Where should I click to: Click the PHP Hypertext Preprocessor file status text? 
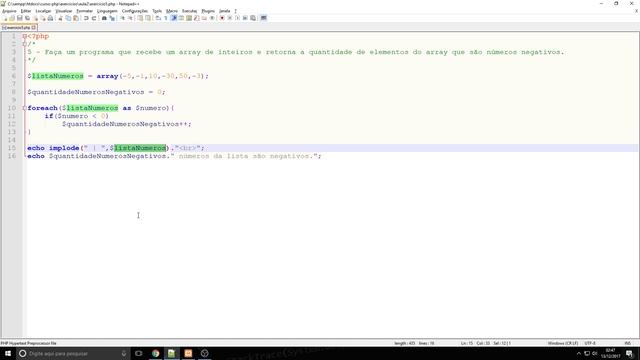29,343
